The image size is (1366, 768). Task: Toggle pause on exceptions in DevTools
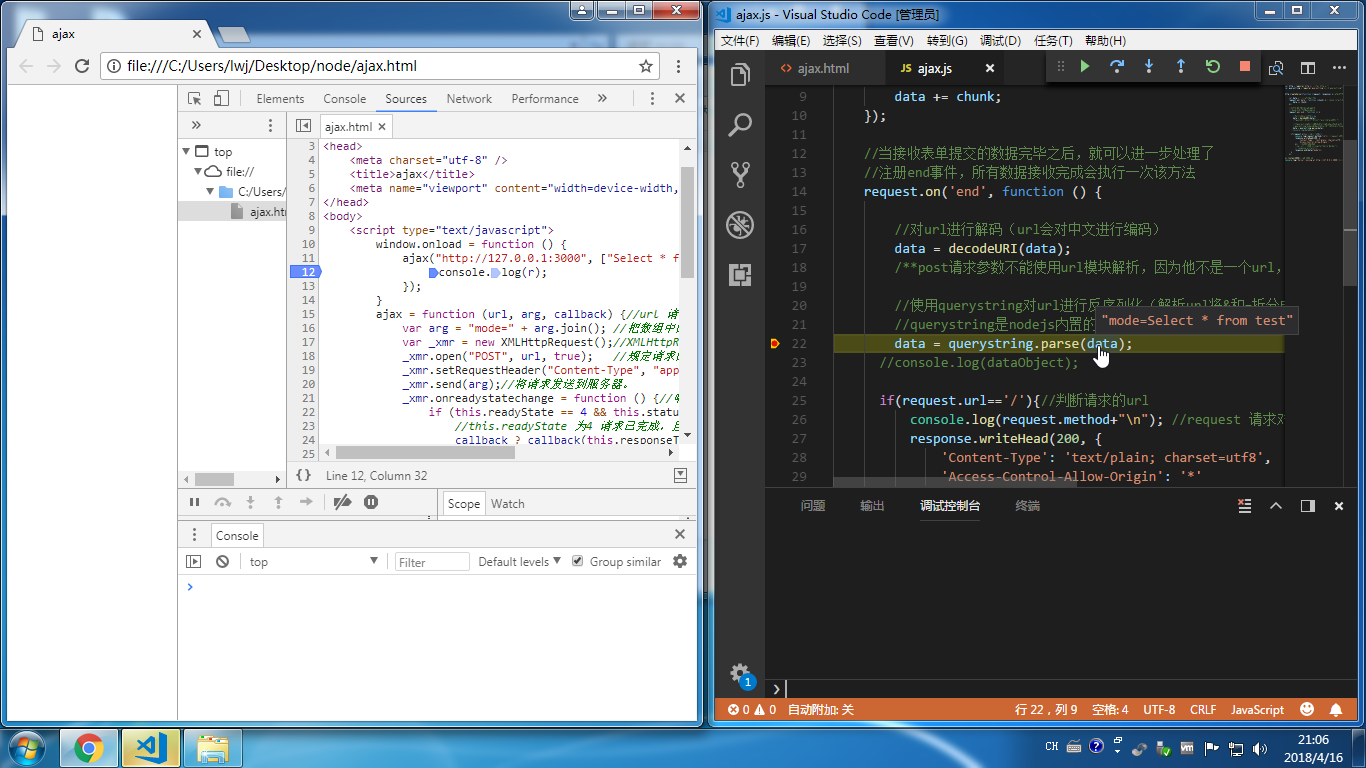371,502
